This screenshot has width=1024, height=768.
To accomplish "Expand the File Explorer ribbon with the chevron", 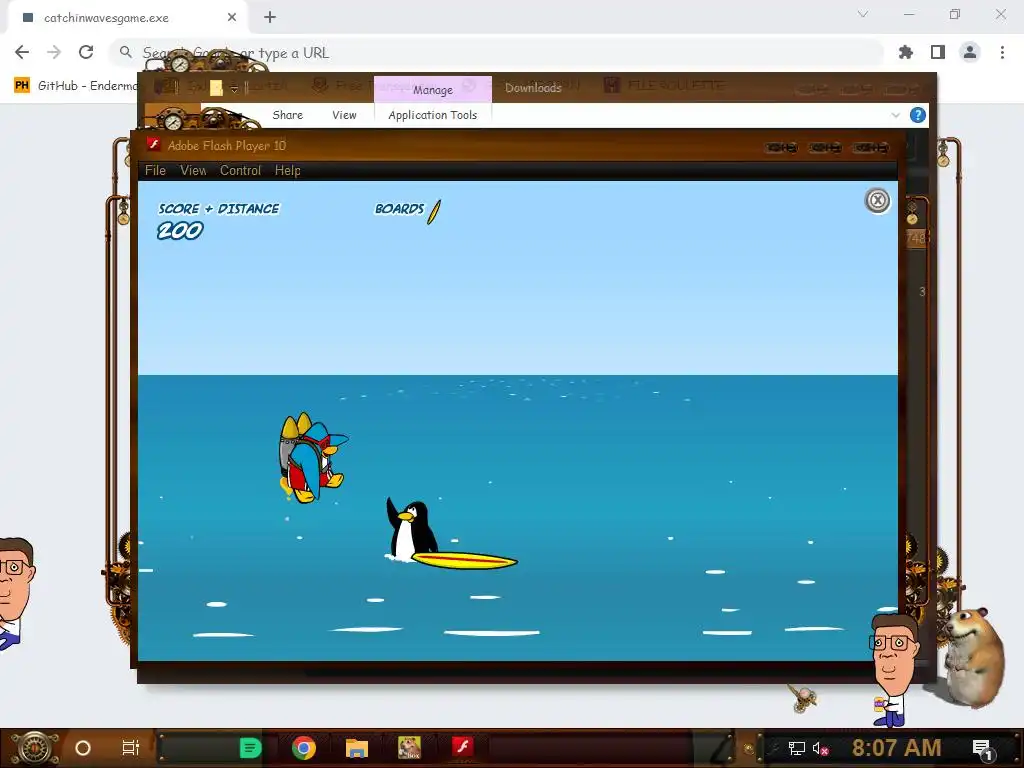I will 895,115.
